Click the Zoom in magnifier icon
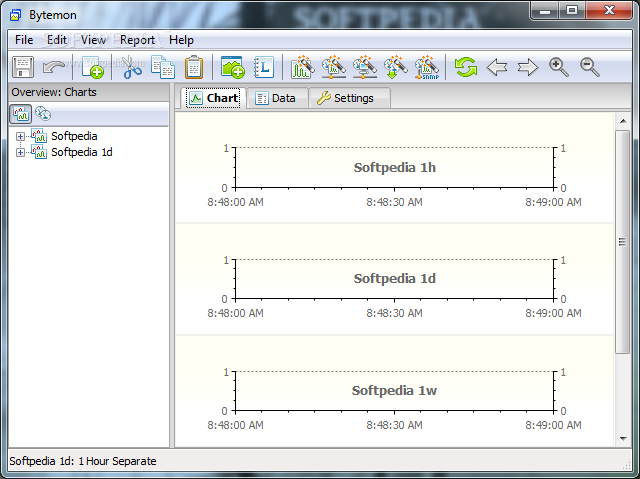The image size is (640, 479). [x=559, y=67]
